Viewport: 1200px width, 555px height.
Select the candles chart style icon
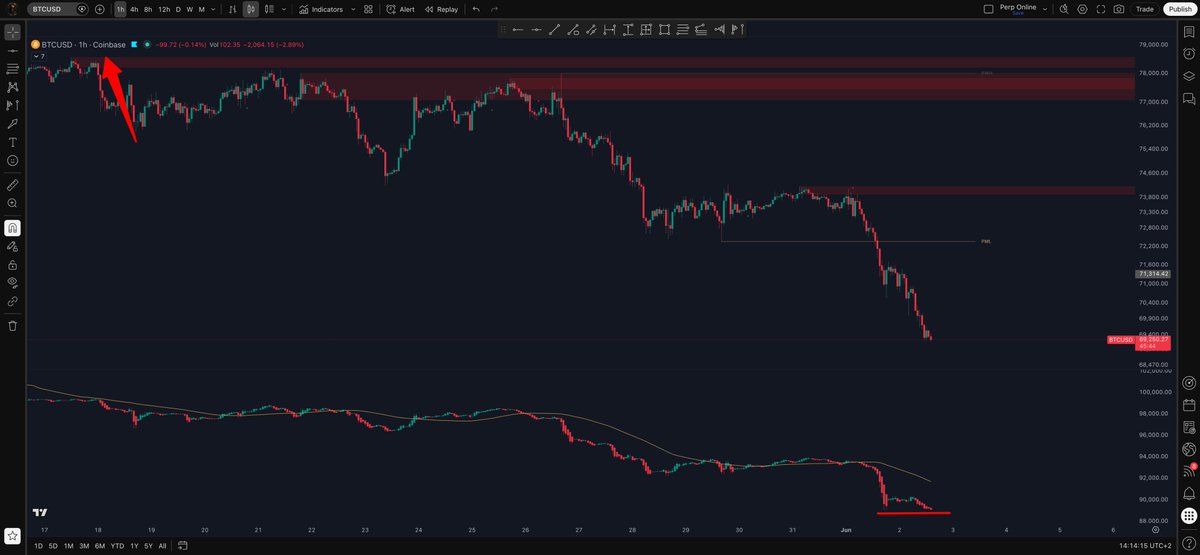(252, 9)
